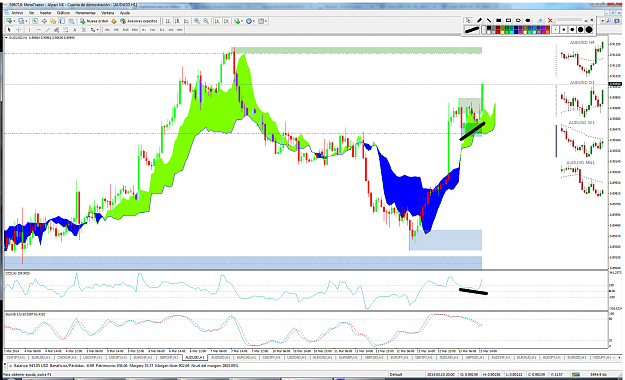Select the trendline tool

48,30
